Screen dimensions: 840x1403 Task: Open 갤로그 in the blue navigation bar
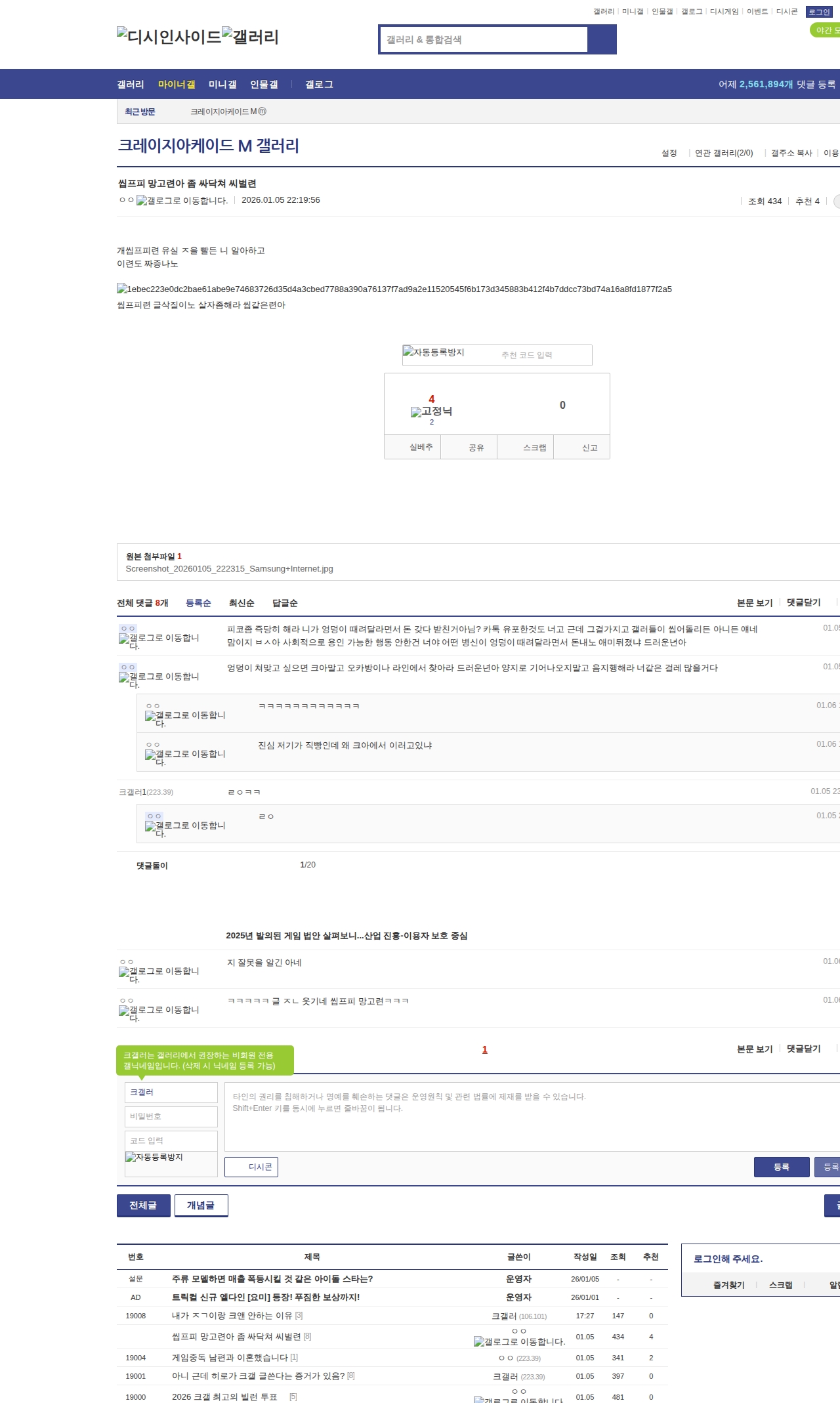coord(319,84)
